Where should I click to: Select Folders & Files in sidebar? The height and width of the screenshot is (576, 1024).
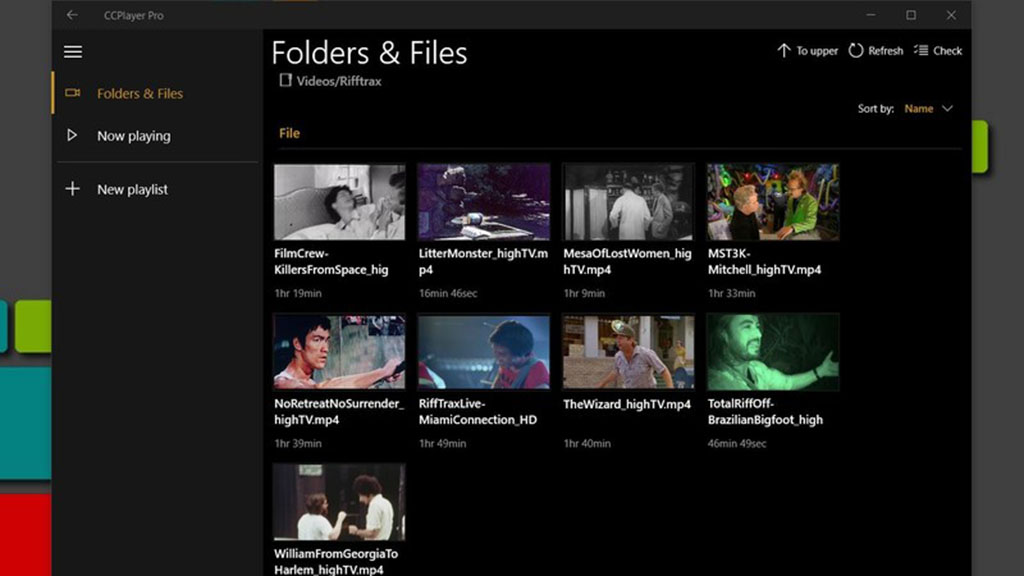[157, 93]
